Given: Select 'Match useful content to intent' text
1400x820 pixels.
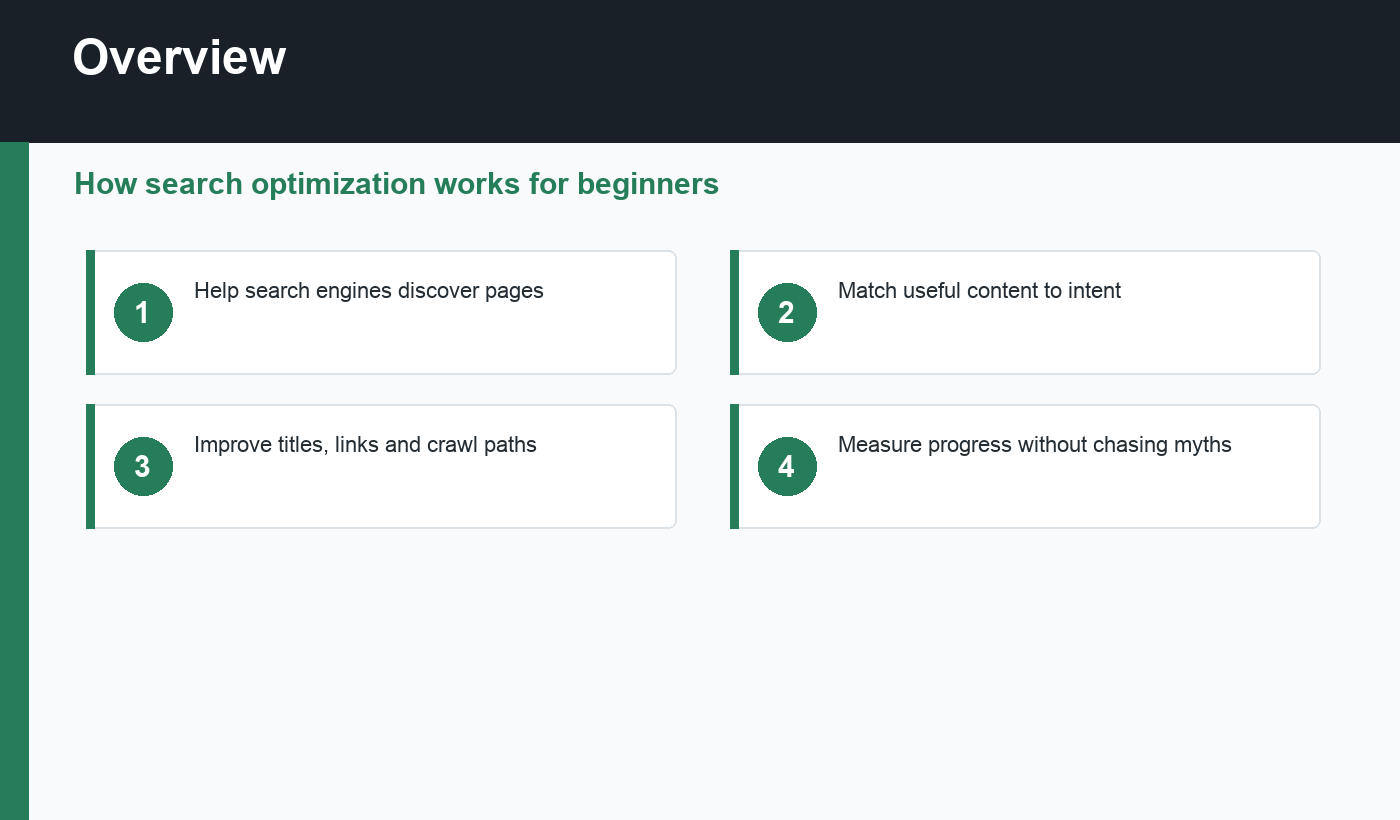Looking at the screenshot, I should pos(979,291).
